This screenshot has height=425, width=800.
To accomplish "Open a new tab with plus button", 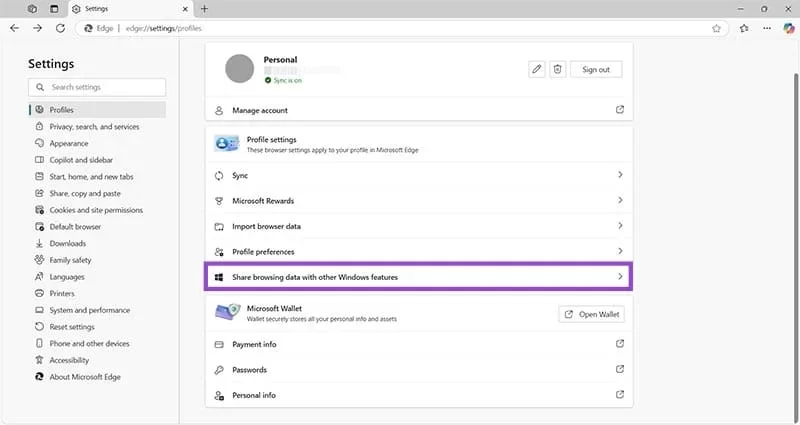I will point(204,8).
